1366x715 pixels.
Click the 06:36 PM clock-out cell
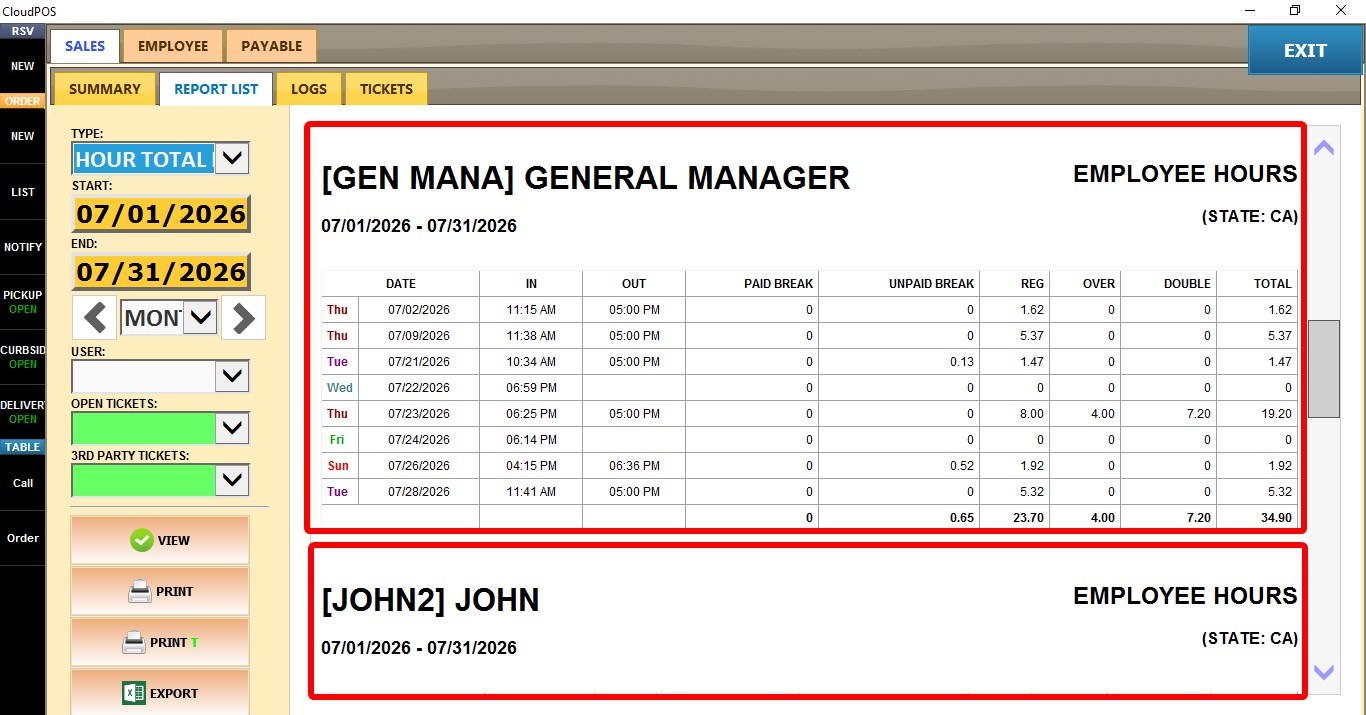pos(634,466)
